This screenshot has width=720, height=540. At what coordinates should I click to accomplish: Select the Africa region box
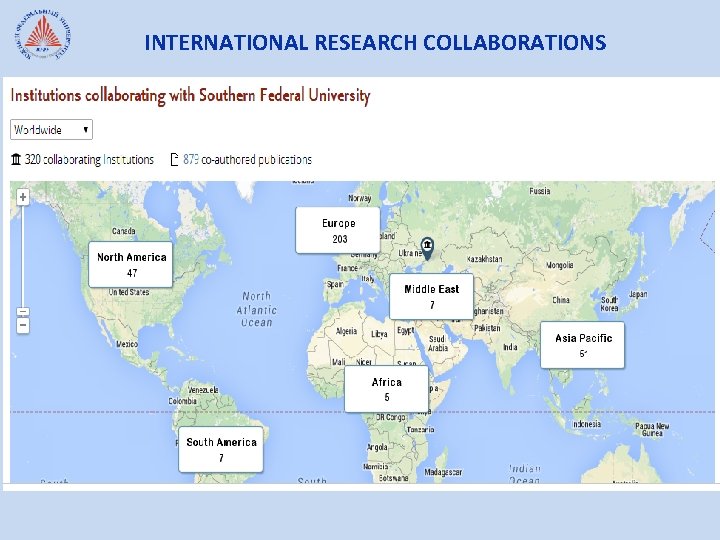point(387,389)
